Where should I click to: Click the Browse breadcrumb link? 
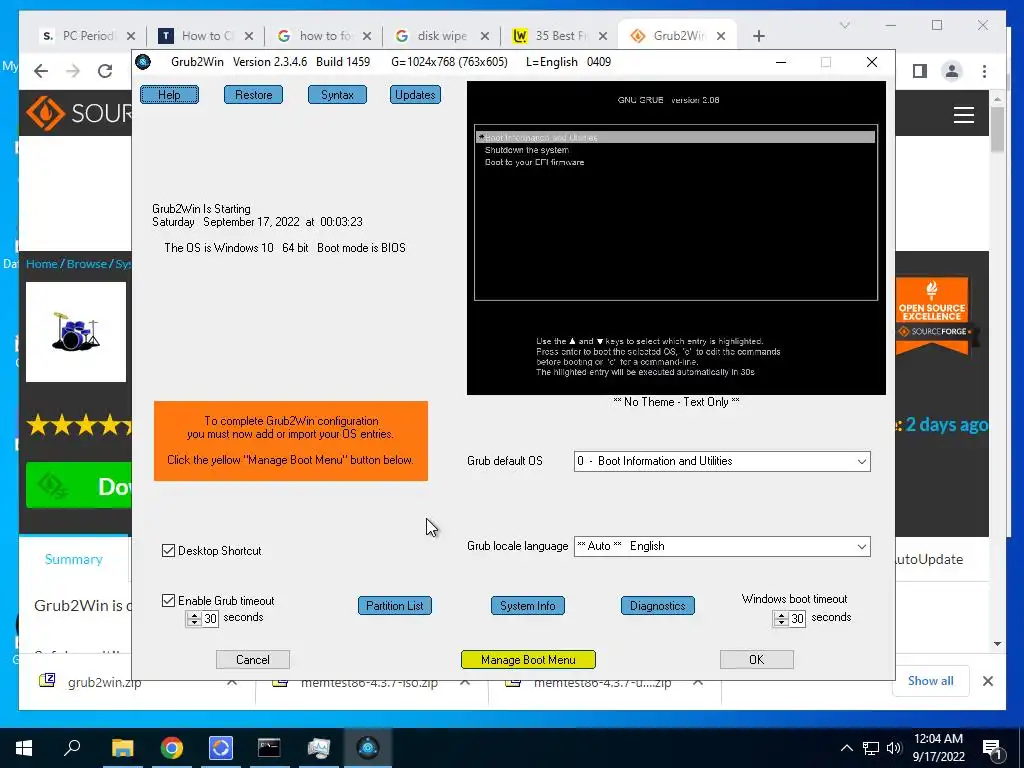[86, 264]
